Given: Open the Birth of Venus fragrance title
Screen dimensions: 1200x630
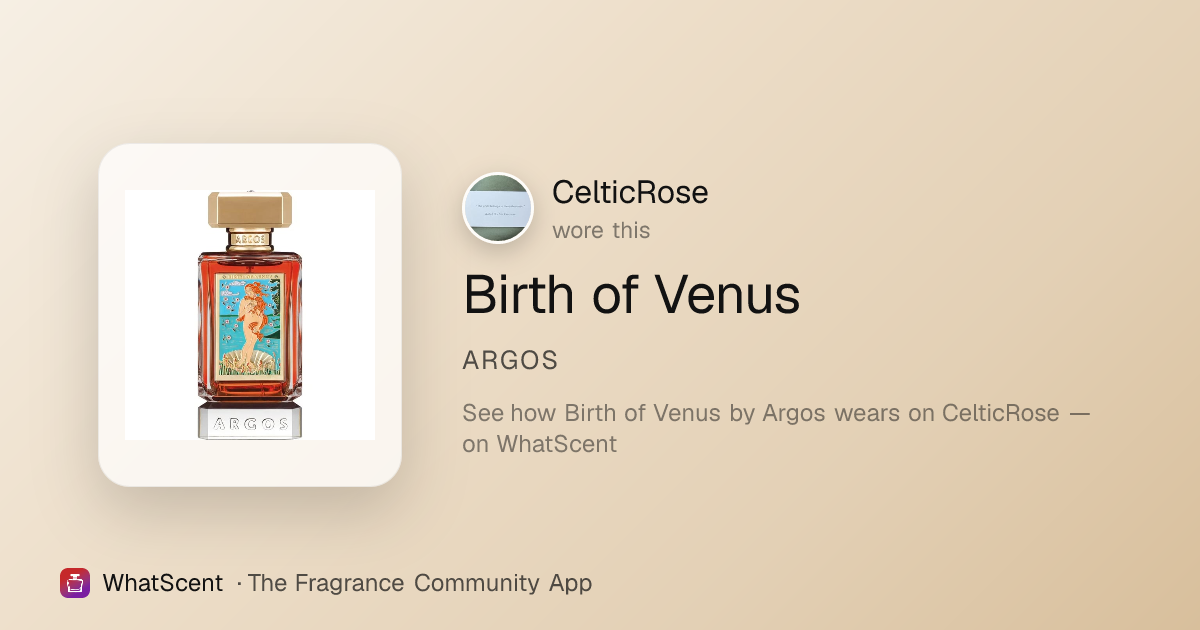Looking at the screenshot, I should coord(632,294).
